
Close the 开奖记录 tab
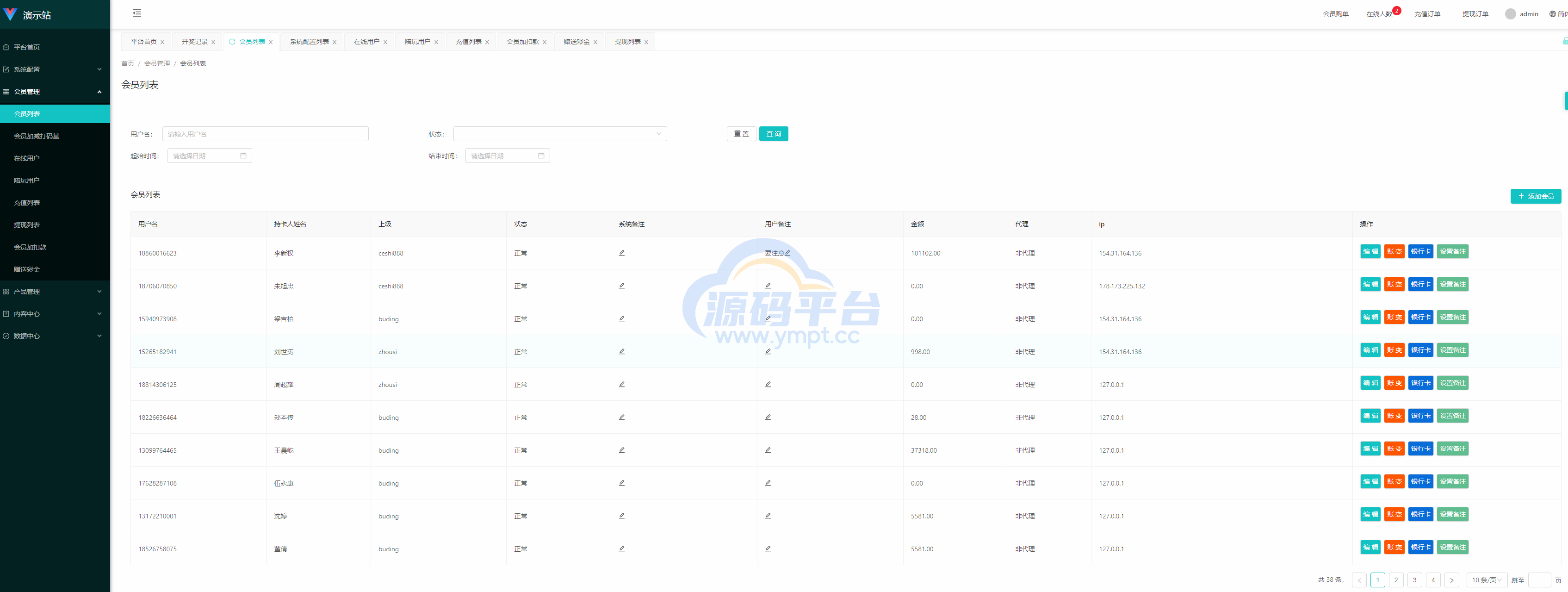(x=213, y=42)
